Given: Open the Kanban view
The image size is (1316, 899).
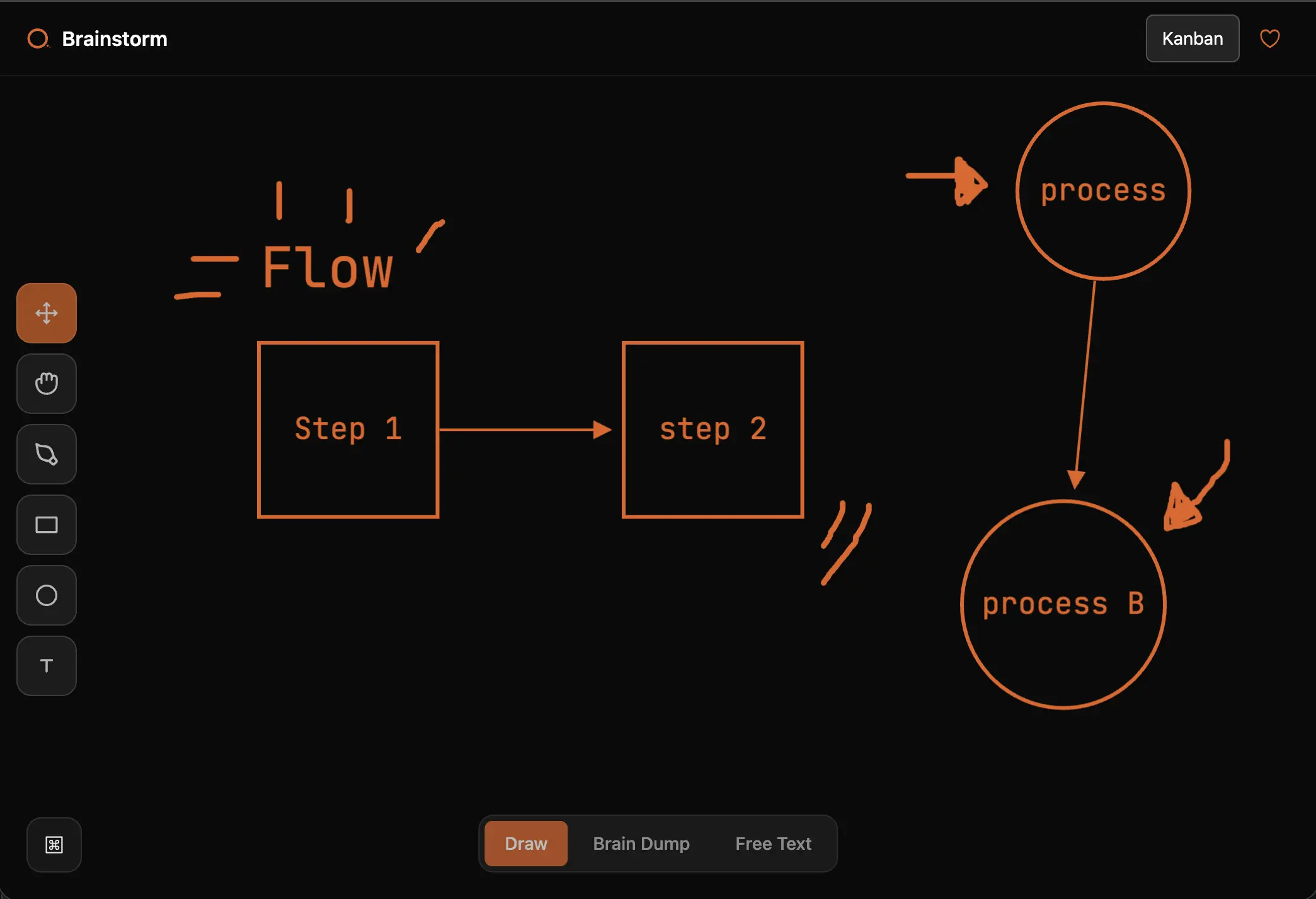Looking at the screenshot, I should (1192, 38).
